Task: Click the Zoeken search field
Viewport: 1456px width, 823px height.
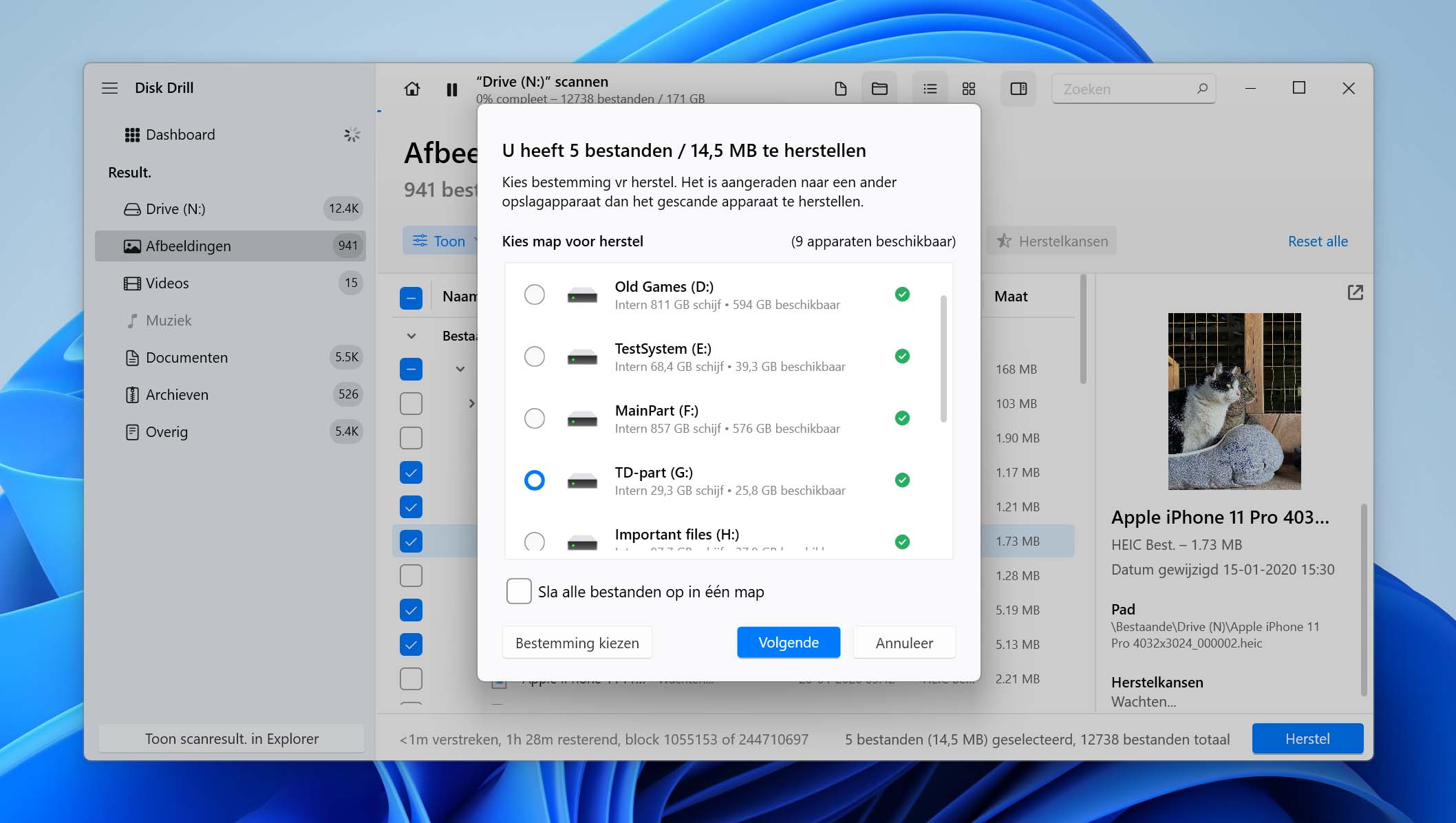Action: click(1133, 89)
